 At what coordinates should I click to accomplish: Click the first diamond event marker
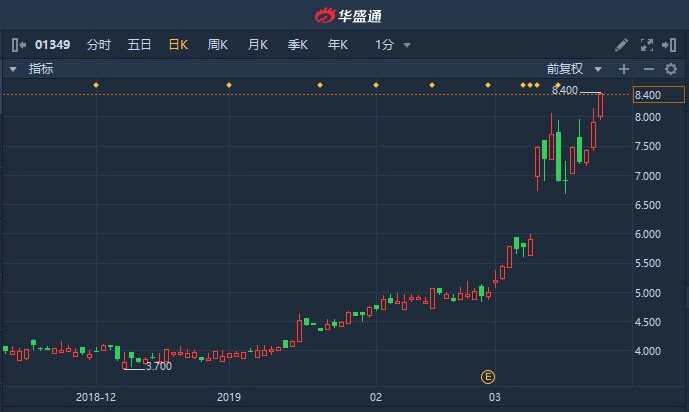(x=96, y=85)
